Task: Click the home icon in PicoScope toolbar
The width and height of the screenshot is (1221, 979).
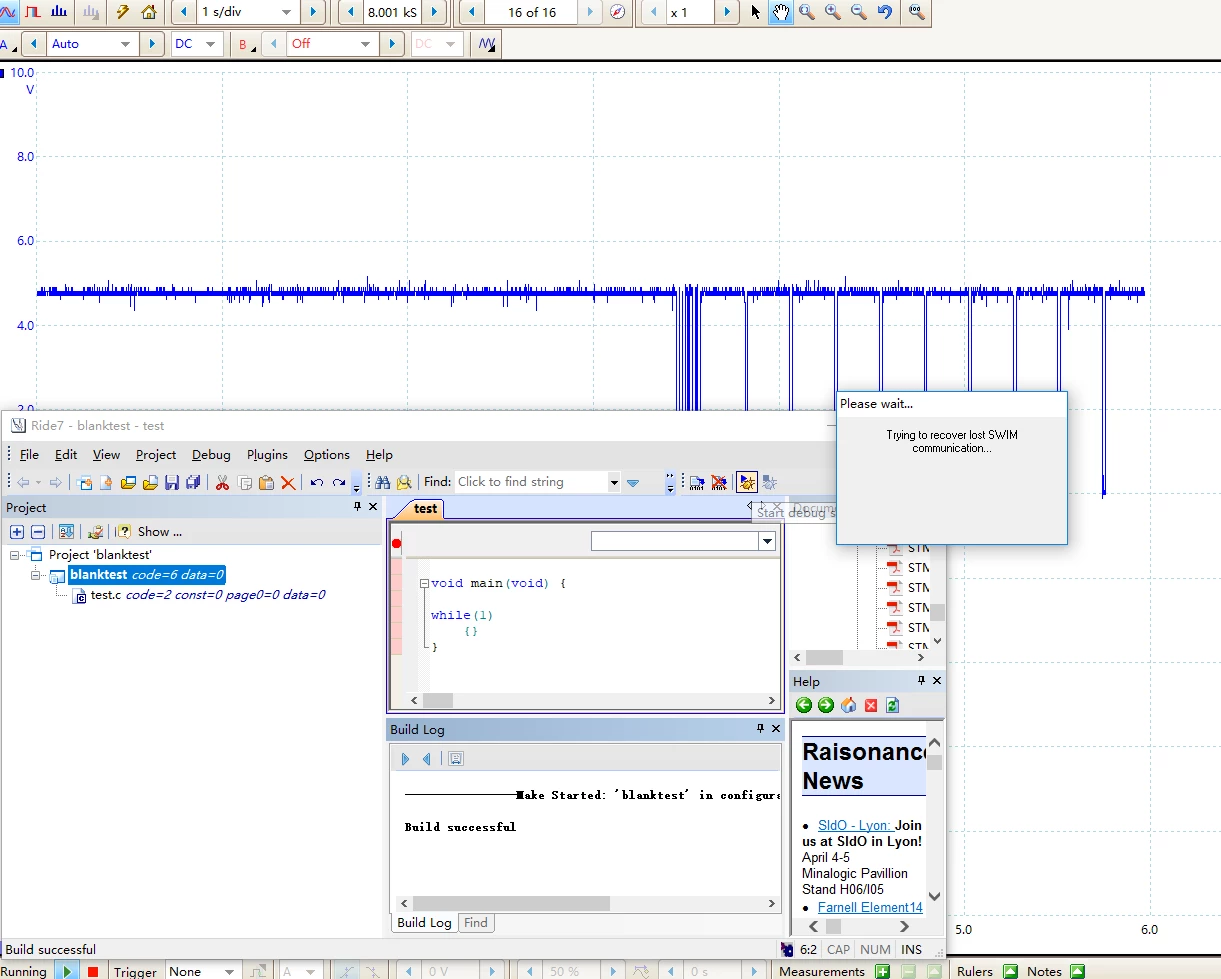Action: tap(149, 12)
